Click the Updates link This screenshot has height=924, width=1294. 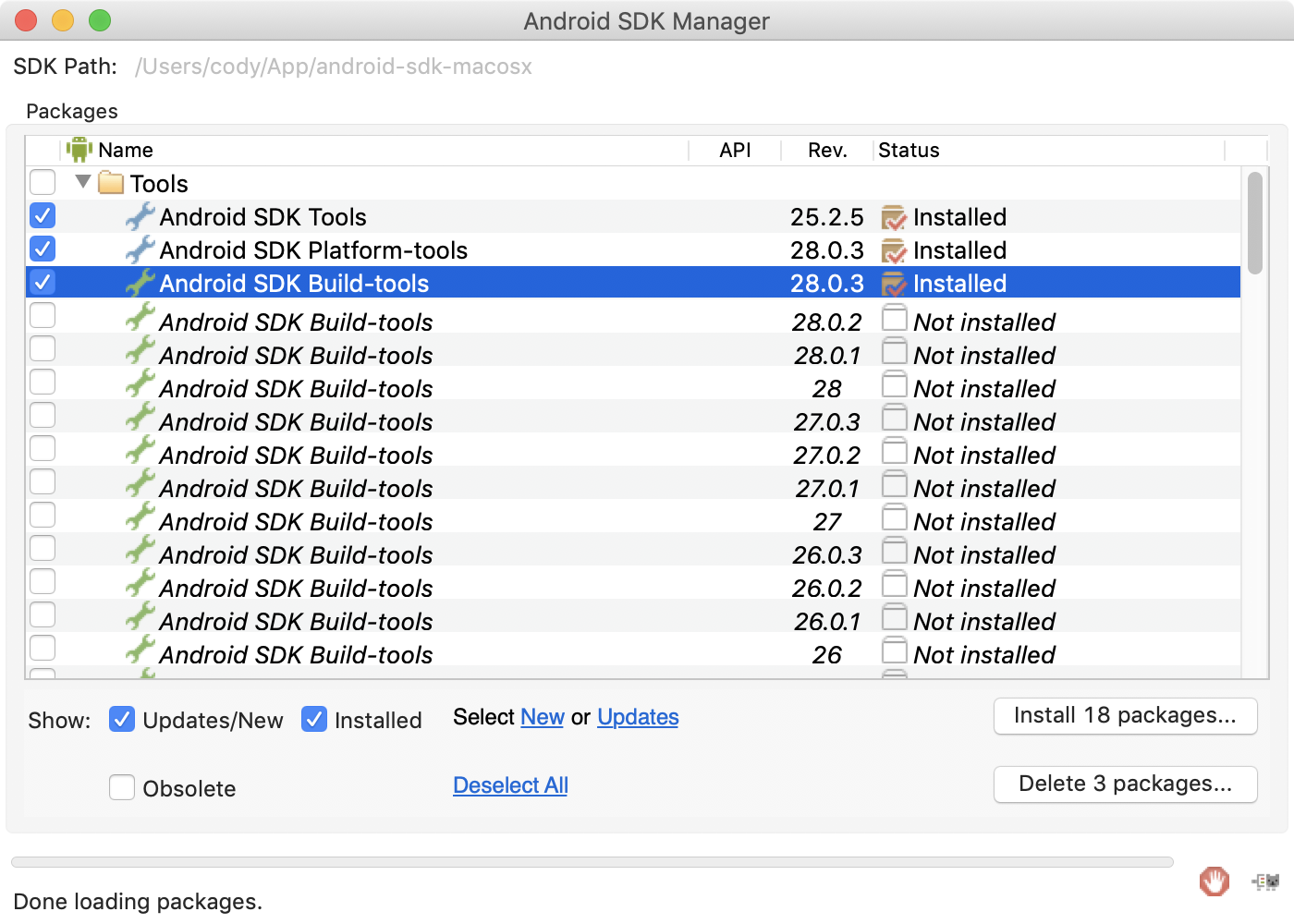(638, 717)
